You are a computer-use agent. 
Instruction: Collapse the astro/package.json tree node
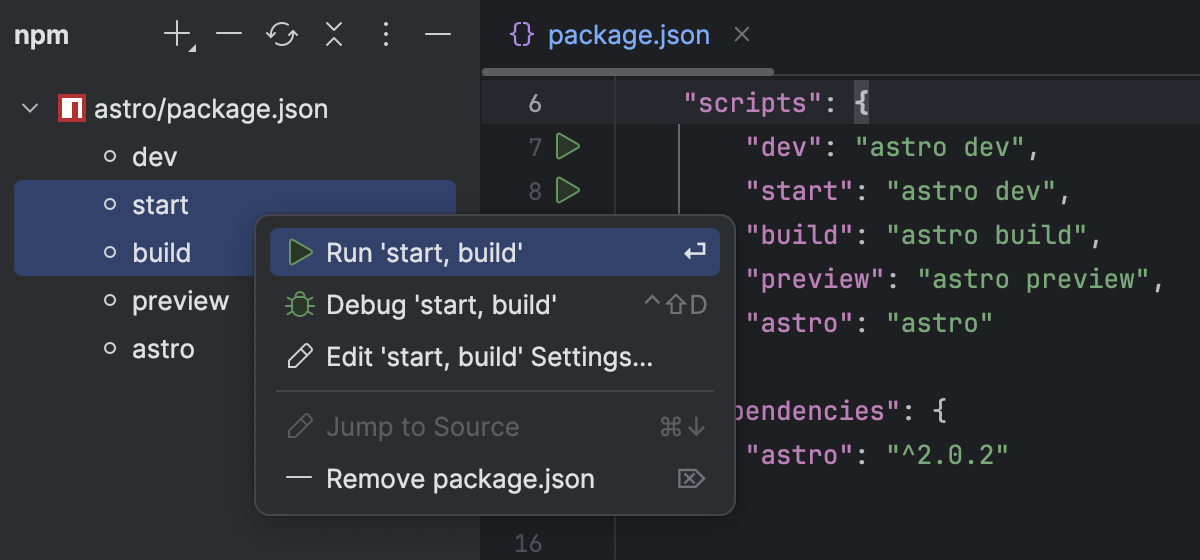click(x=30, y=108)
